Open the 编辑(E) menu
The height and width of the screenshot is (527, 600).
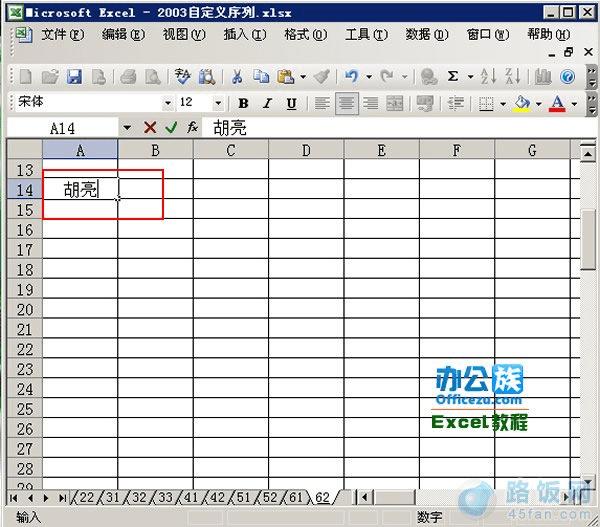point(123,35)
